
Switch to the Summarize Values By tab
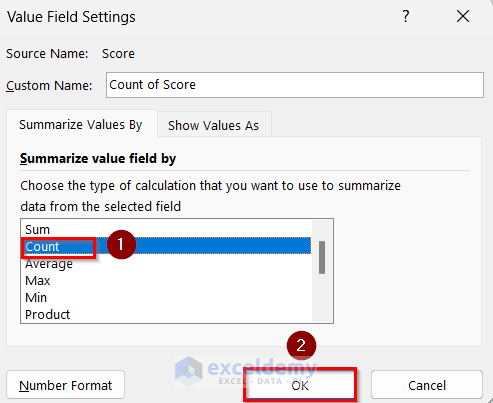tap(81, 124)
